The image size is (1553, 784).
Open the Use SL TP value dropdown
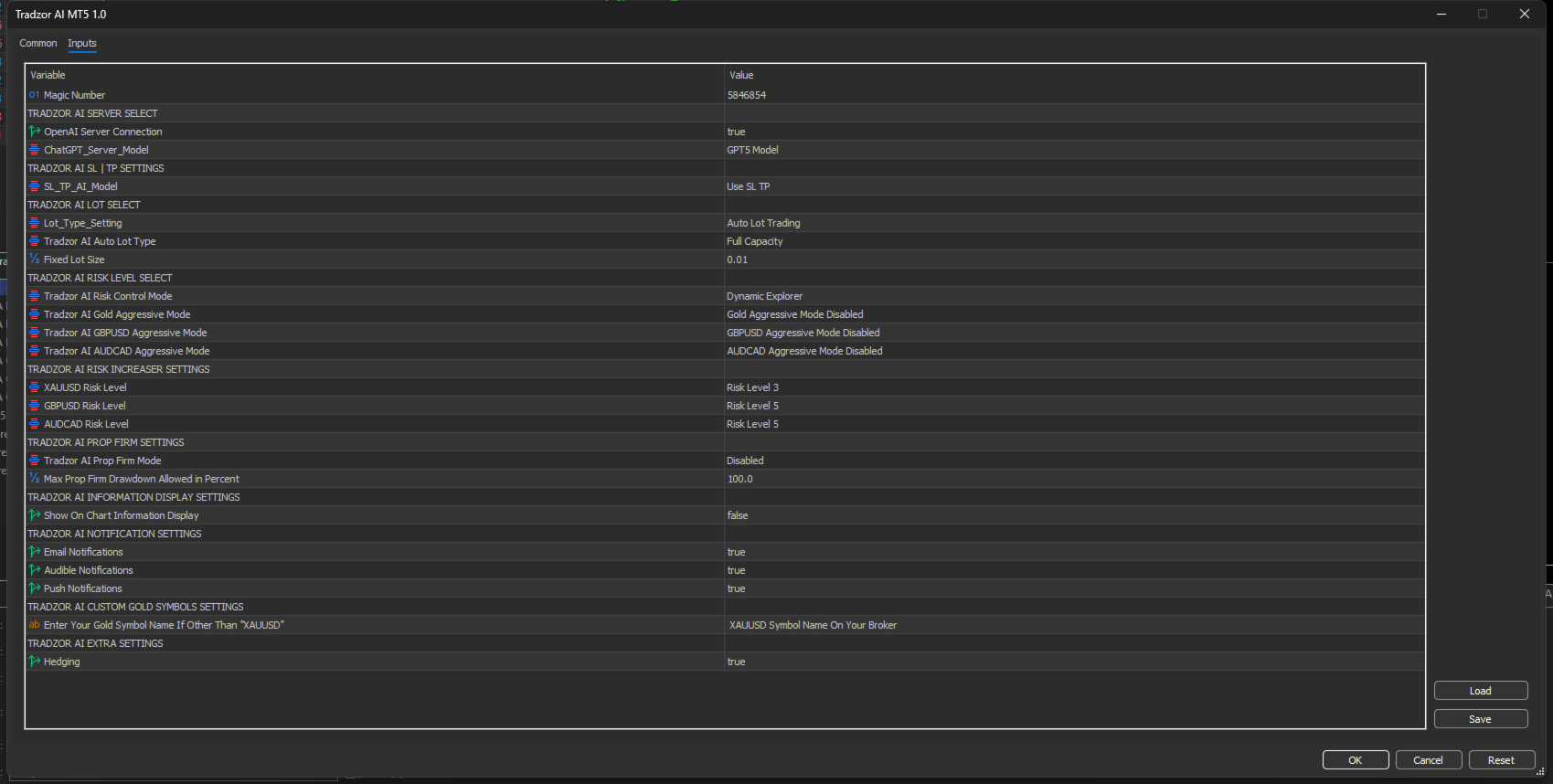point(1074,186)
